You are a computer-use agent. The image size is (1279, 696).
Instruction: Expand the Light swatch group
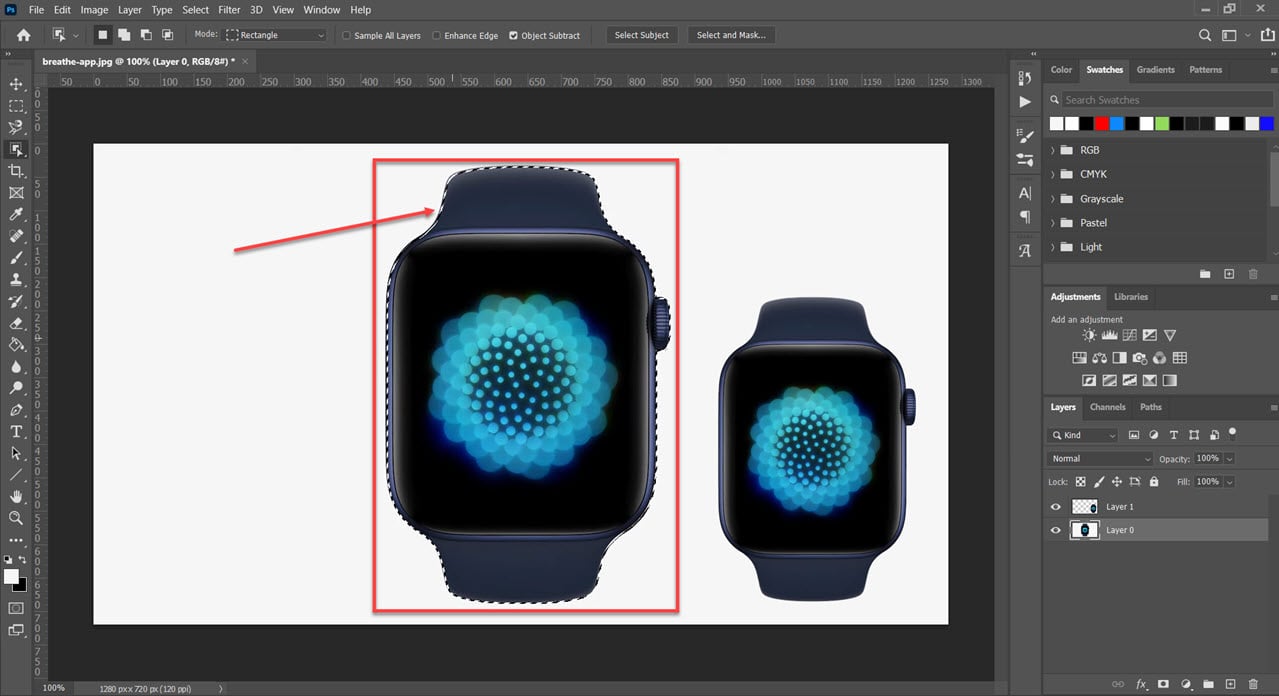click(1053, 247)
